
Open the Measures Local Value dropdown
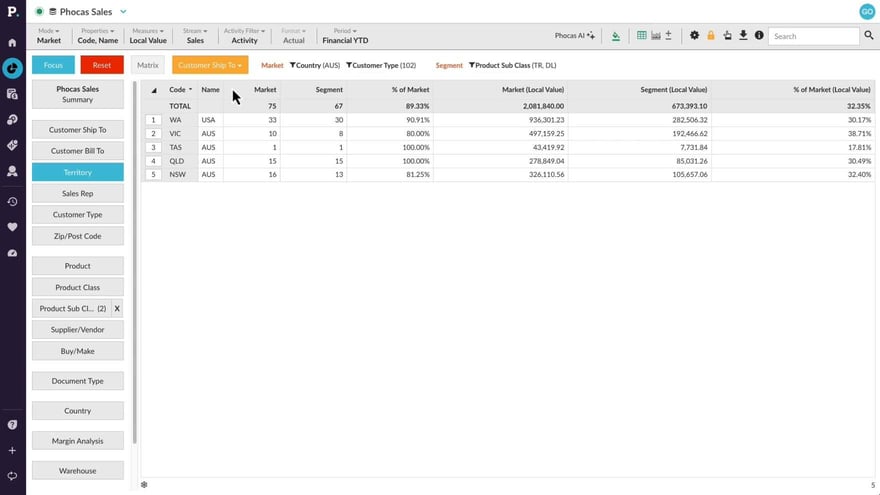[x=148, y=36]
